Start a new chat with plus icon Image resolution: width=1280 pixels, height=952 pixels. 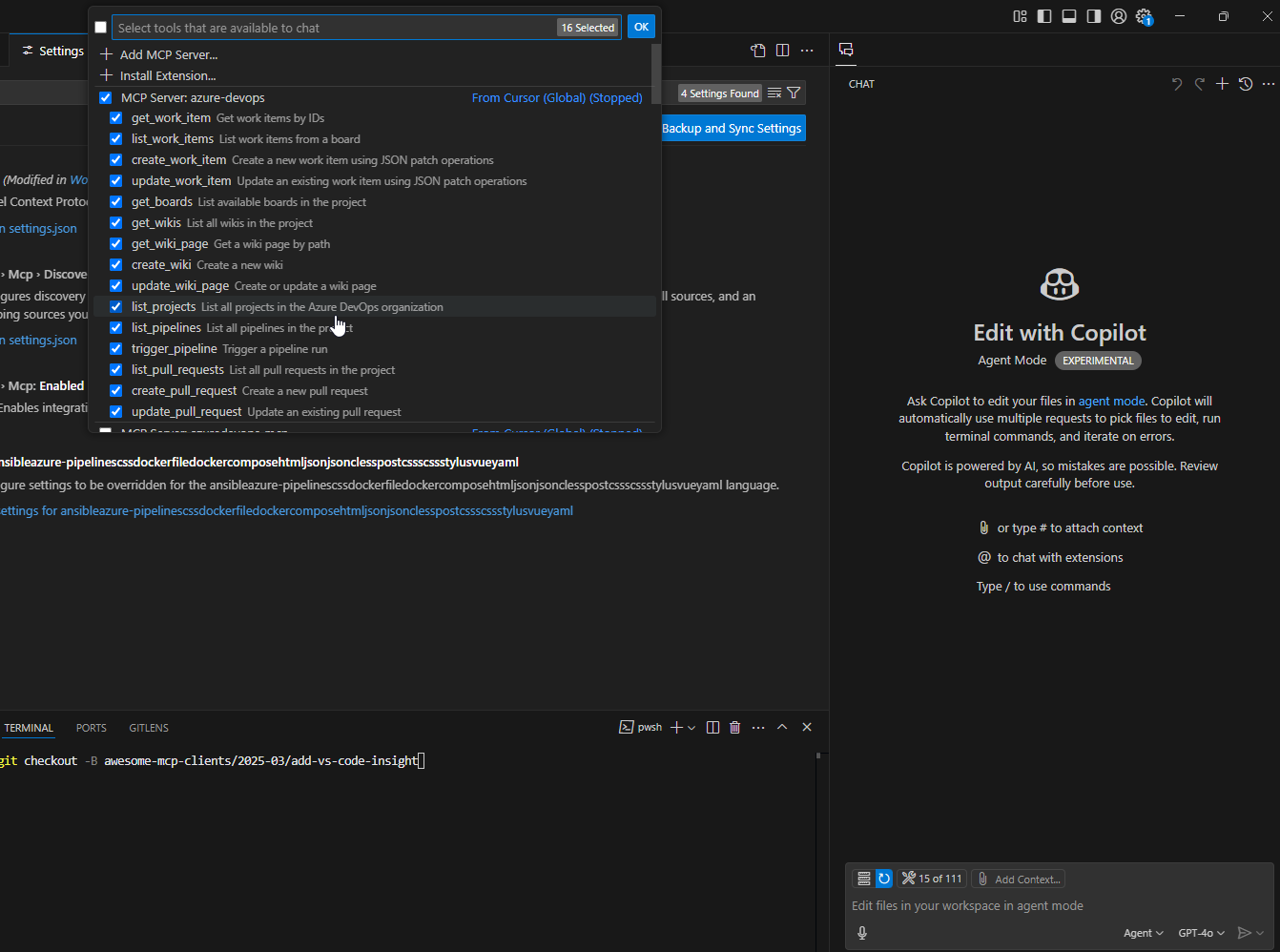(1223, 84)
